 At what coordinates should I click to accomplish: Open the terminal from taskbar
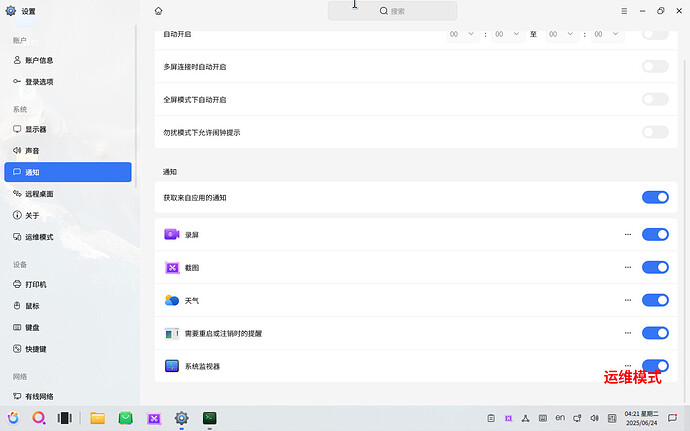(x=209, y=418)
